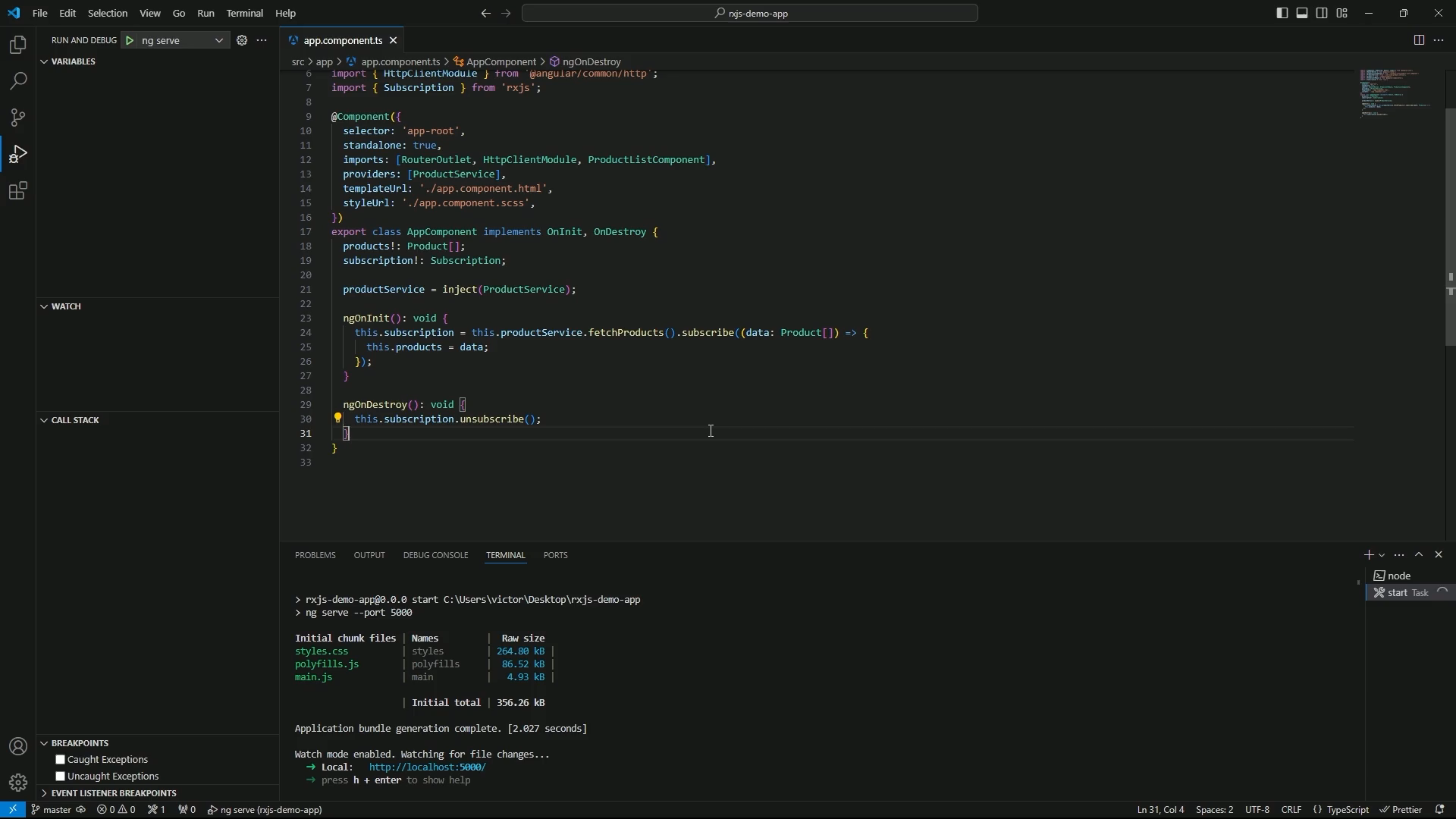The width and height of the screenshot is (1456, 819).
Task: Click the editor vertical scrollbar thumb
Action: pos(1449,227)
